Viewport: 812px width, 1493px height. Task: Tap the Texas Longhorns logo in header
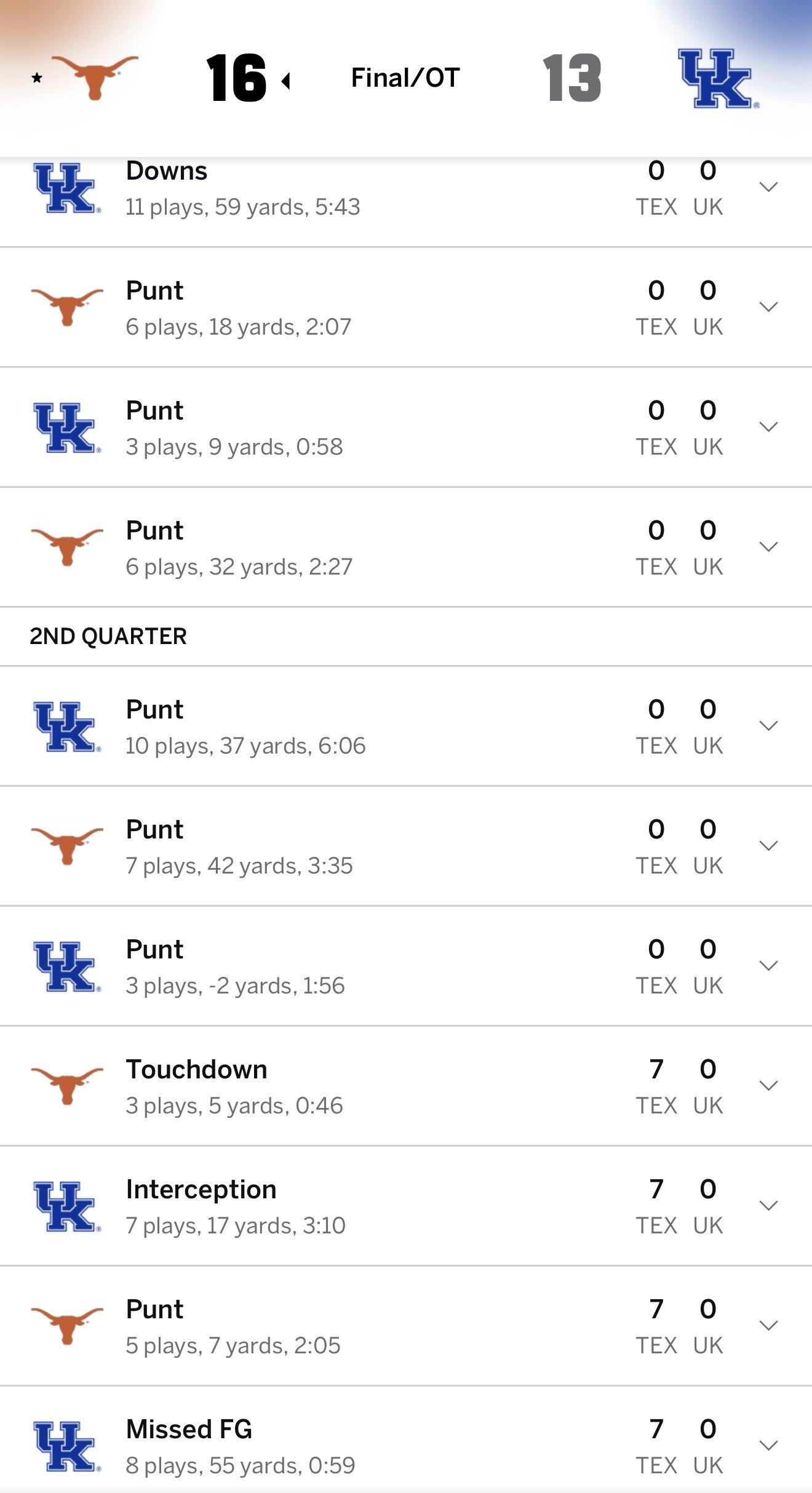94,77
